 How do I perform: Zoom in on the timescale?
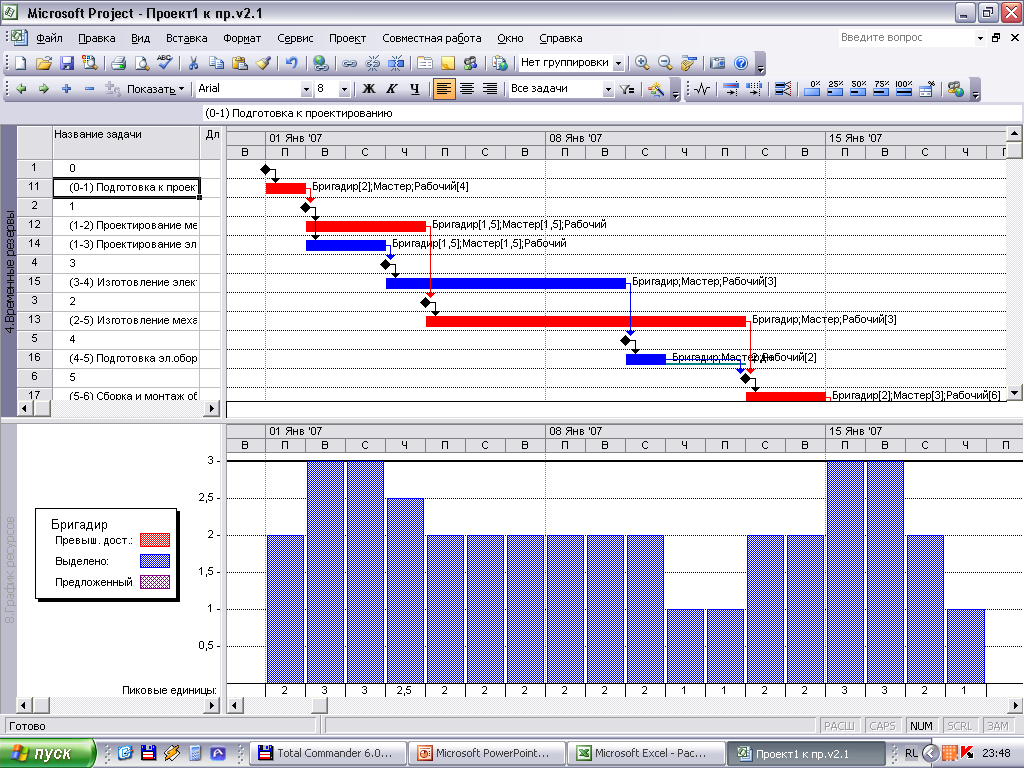[x=642, y=63]
